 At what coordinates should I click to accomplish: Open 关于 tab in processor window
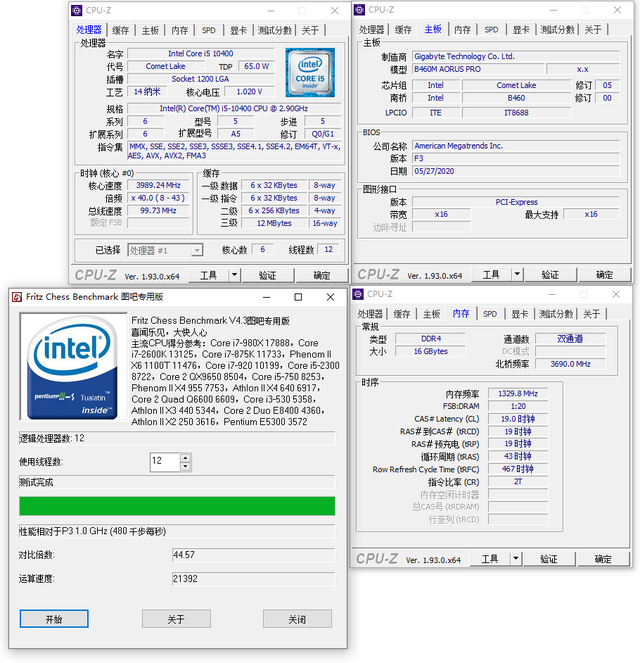click(x=310, y=30)
